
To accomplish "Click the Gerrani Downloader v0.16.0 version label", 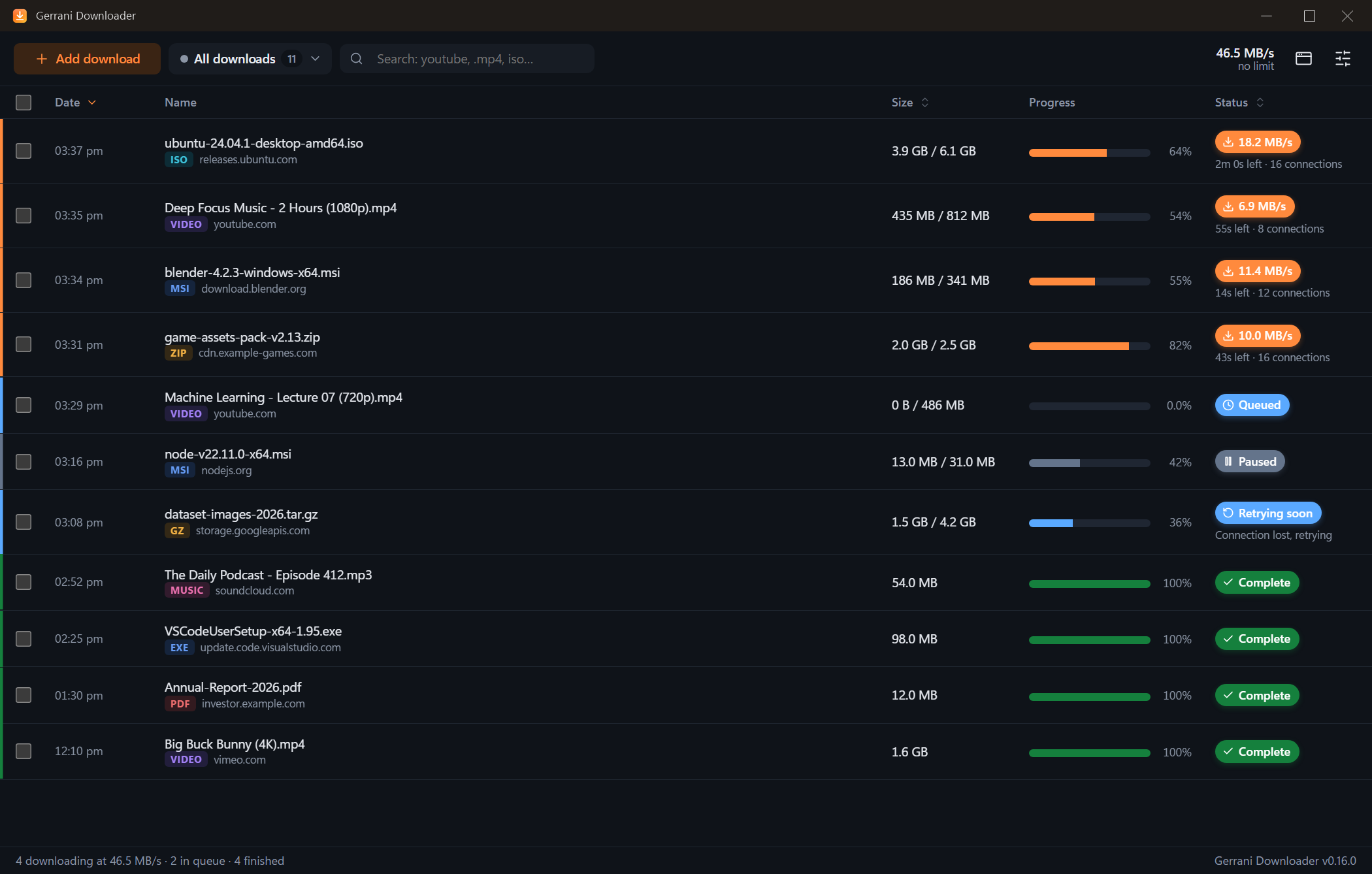I will (x=1285, y=861).
